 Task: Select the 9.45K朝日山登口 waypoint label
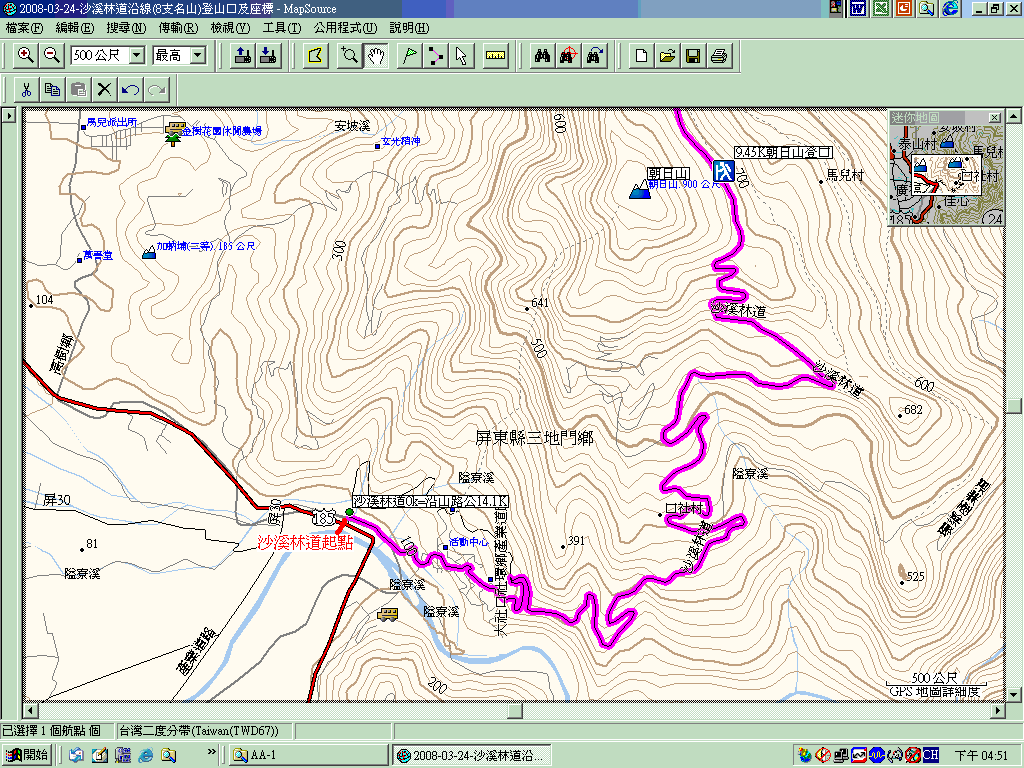click(783, 152)
